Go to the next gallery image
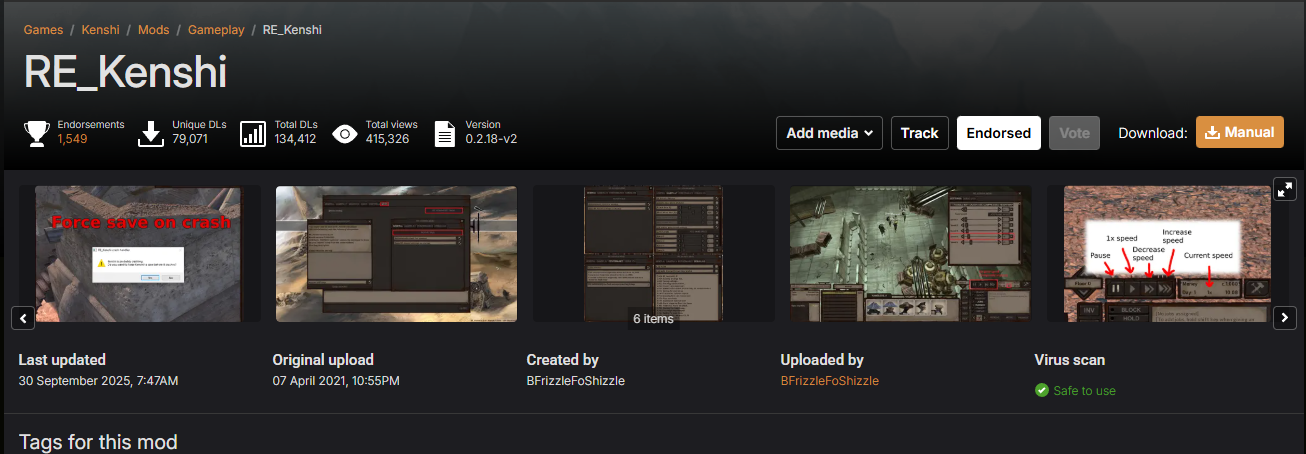 [x=1285, y=318]
